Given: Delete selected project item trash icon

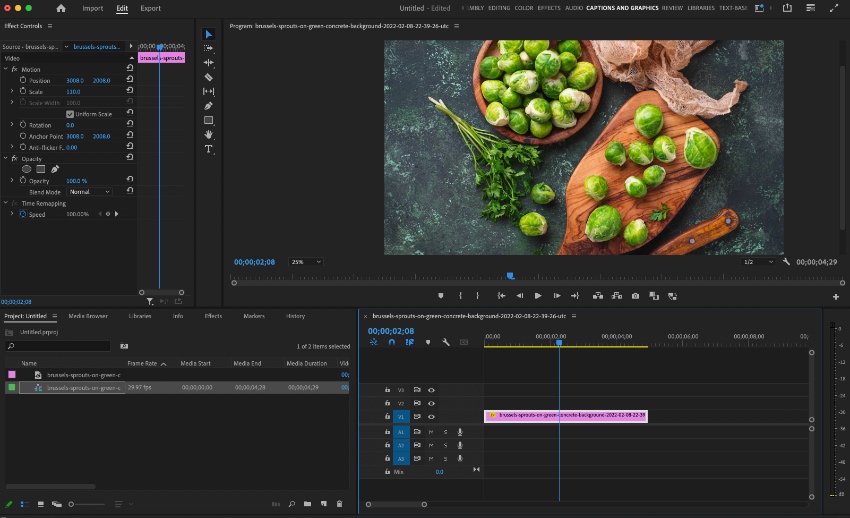Looking at the screenshot, I should click(x=339, y=504).
